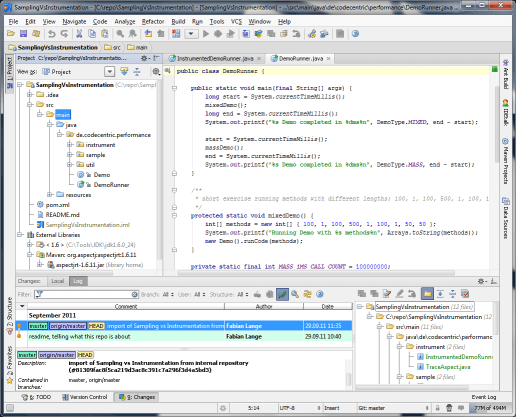Click the Synchronize toolbar icon
Viewport: 516px width, 417px height.
coord(36,34)
